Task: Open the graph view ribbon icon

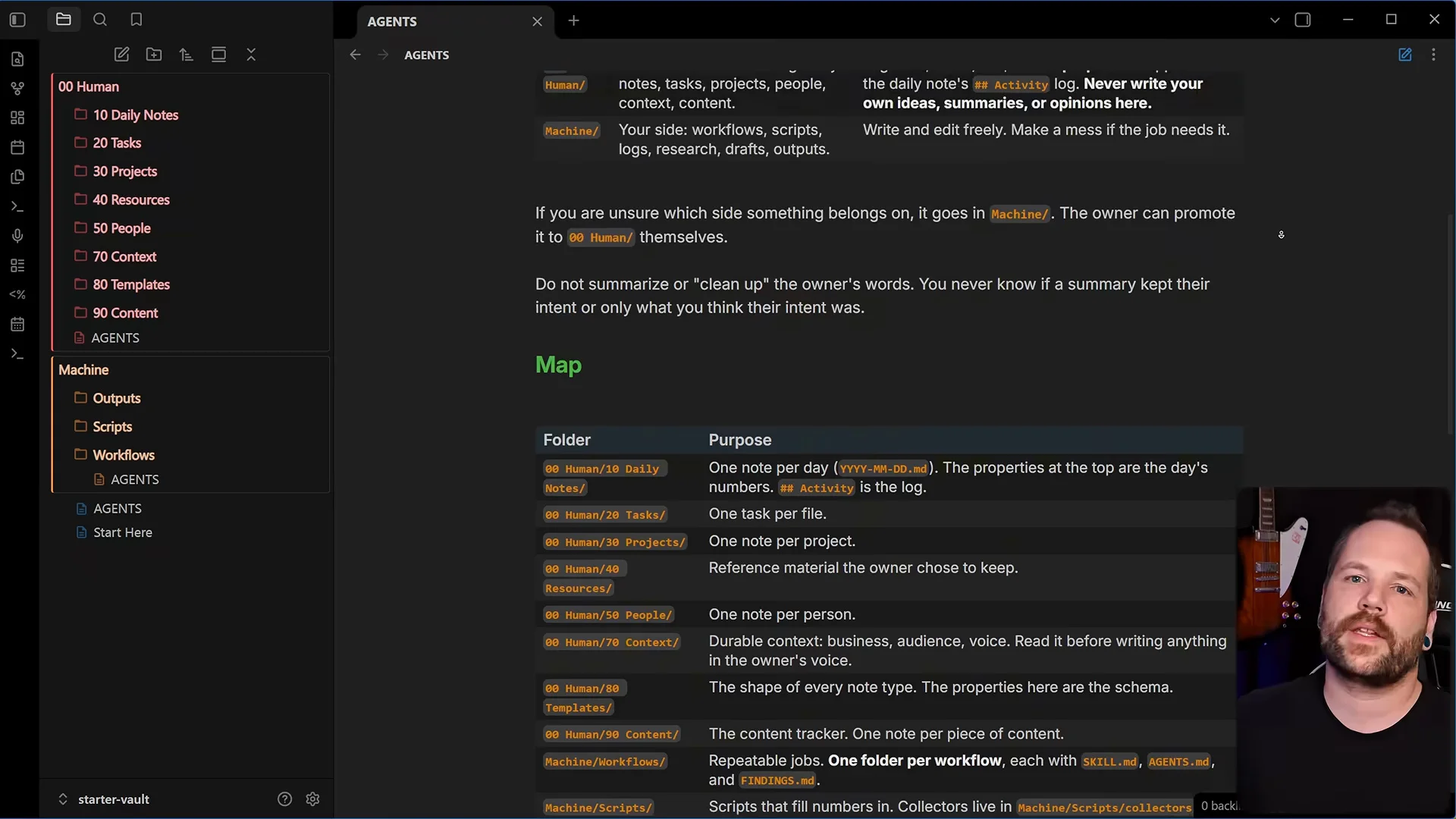Action: 17,89
